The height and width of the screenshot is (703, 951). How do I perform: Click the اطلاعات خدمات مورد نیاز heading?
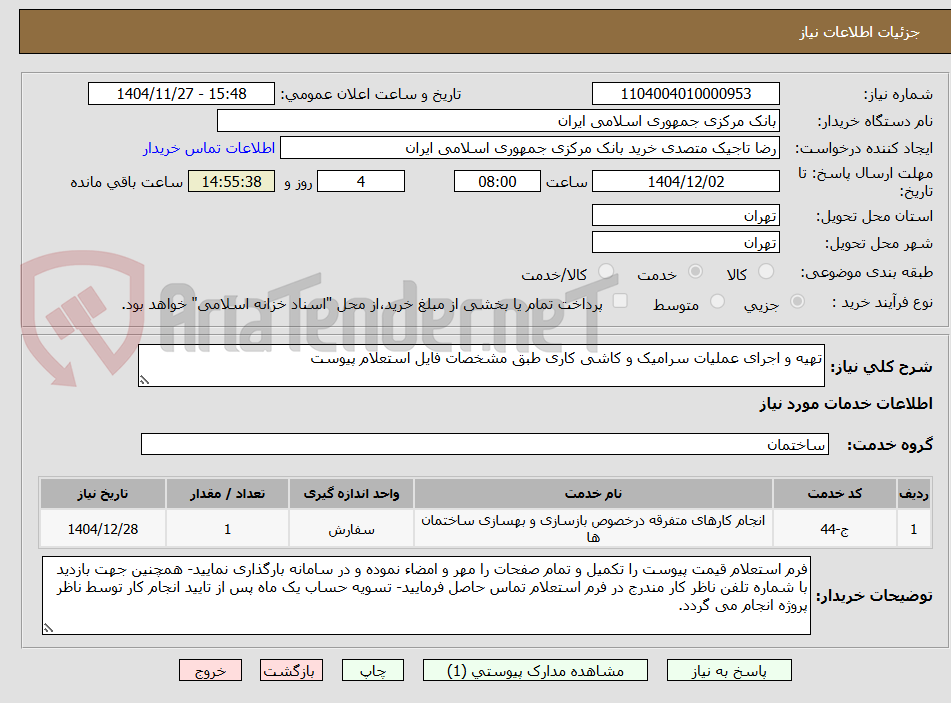pos(845,404)
